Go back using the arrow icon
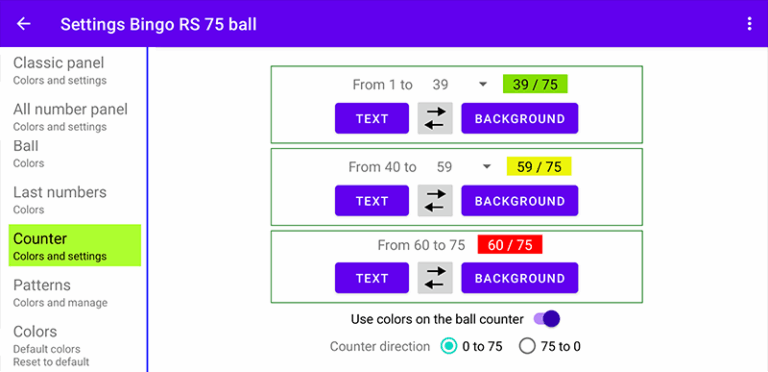768x372 pixels. (x=24, y=23)
